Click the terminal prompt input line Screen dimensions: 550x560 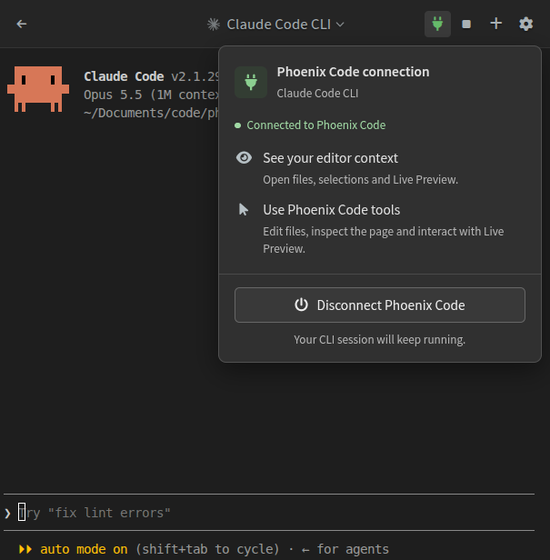click(x=269, y=513)
